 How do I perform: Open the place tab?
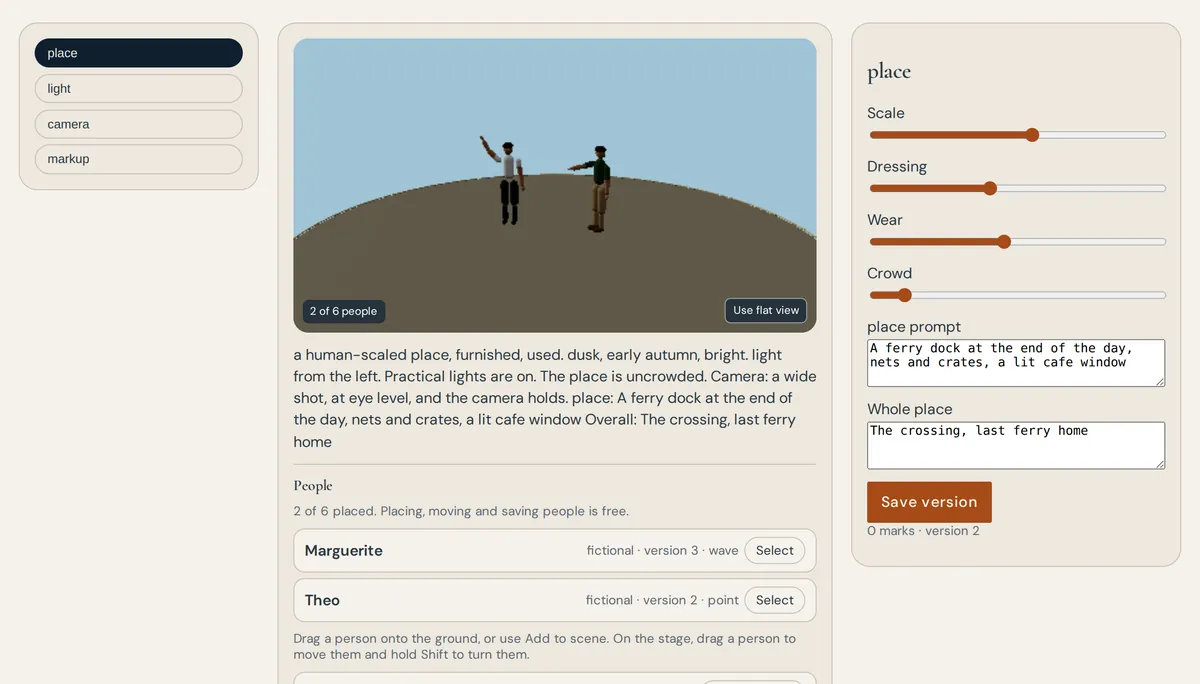coord(138,53)
